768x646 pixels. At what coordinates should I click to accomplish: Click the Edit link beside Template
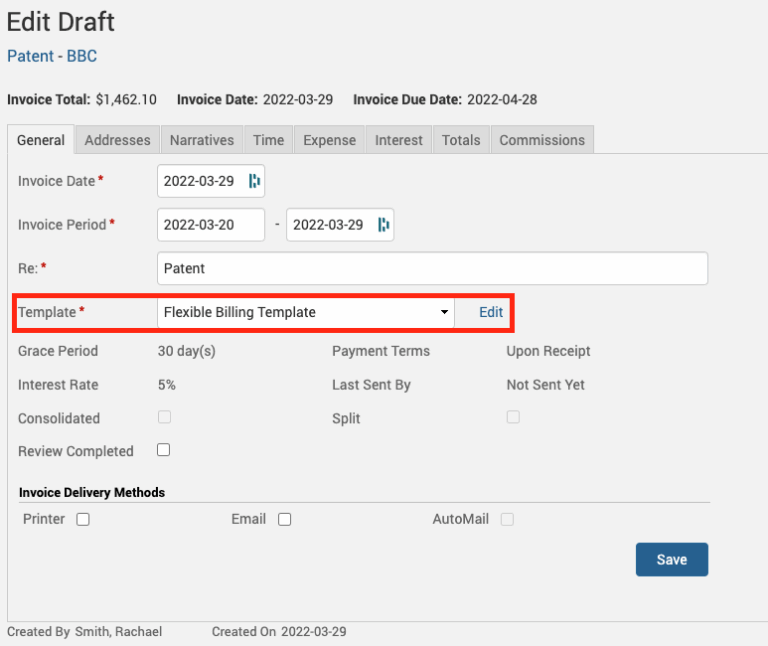point(491,312)
